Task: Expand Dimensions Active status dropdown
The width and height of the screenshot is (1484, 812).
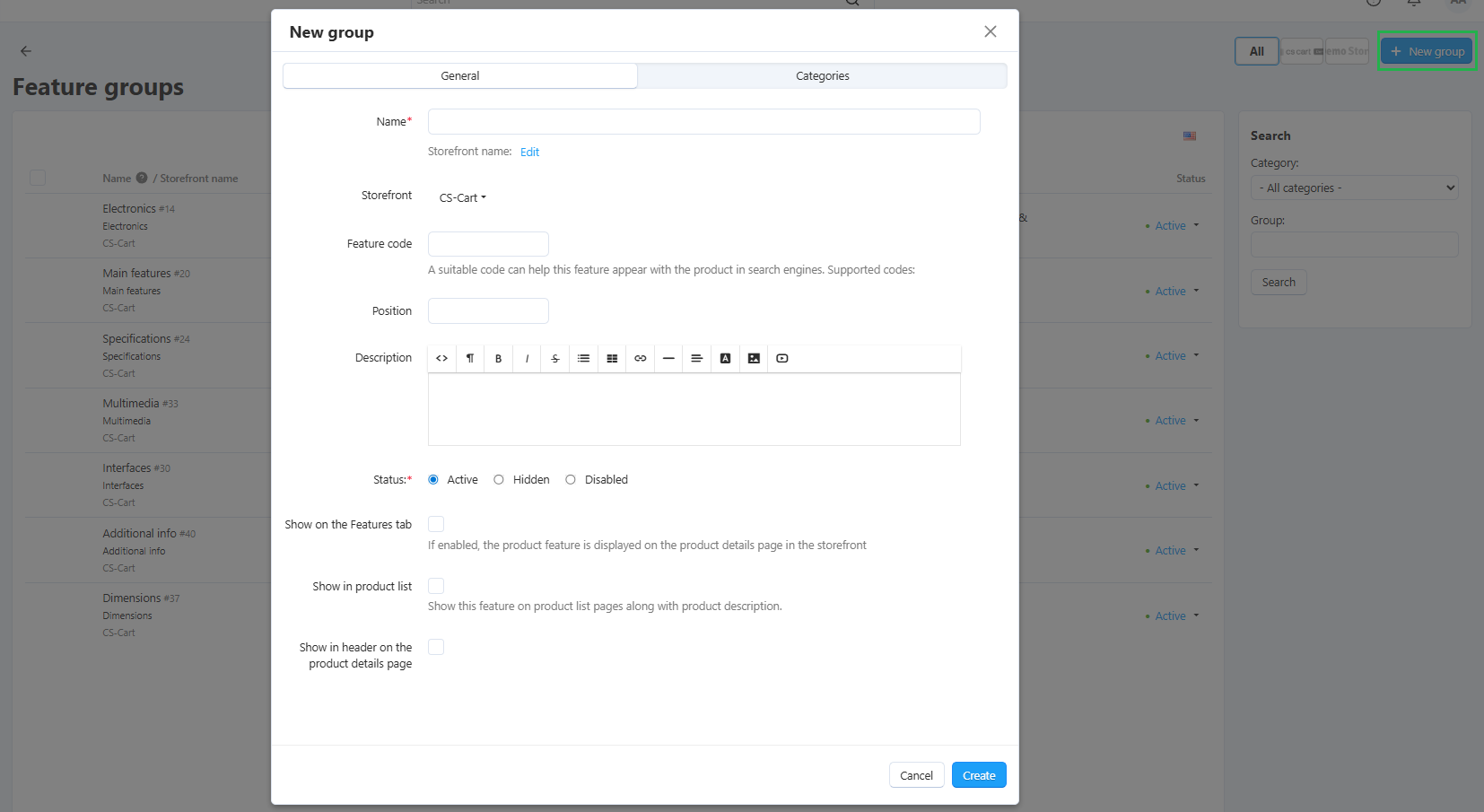Action: point(1175,616)
